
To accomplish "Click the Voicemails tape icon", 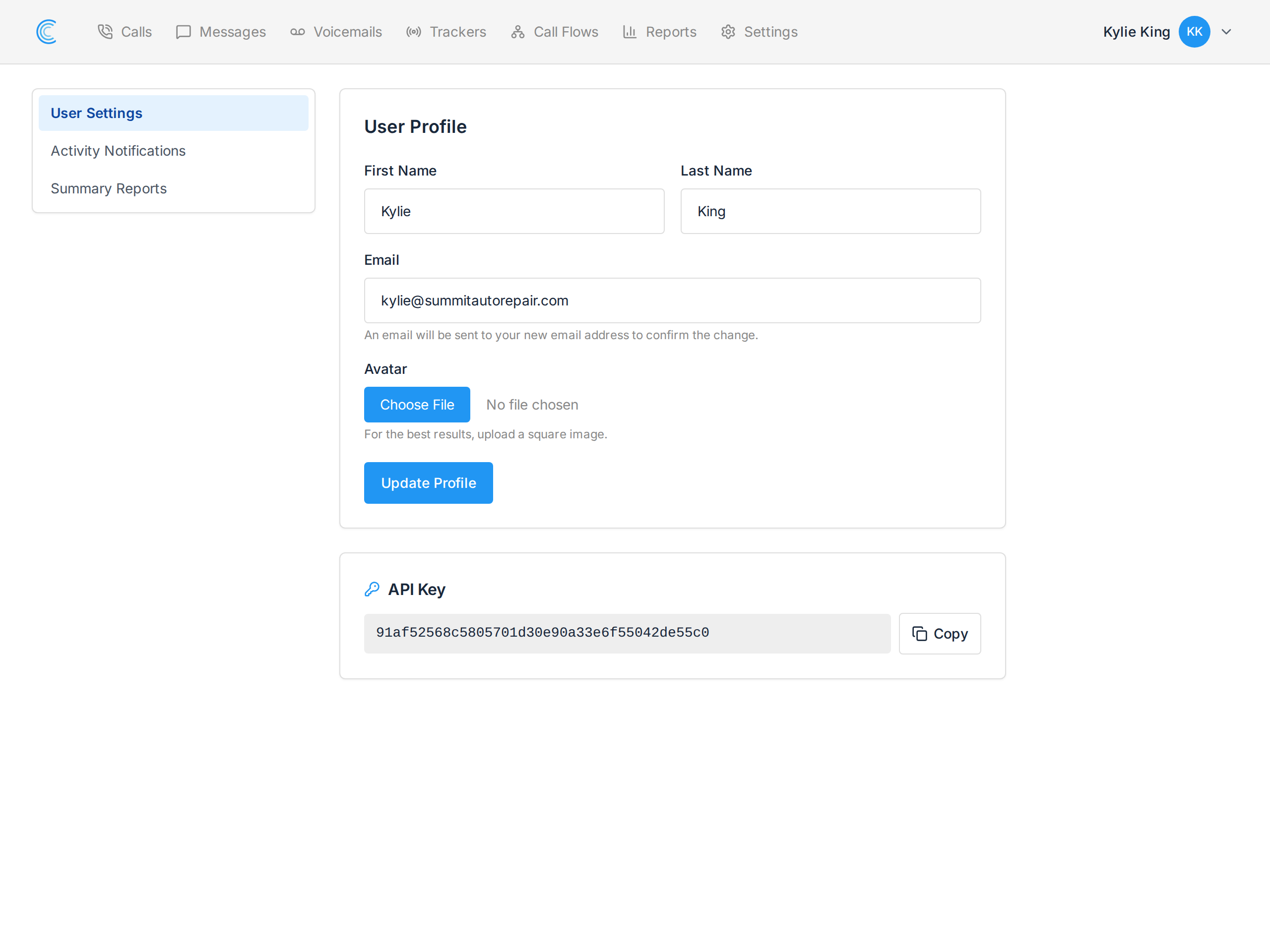I will click(297, 32).
